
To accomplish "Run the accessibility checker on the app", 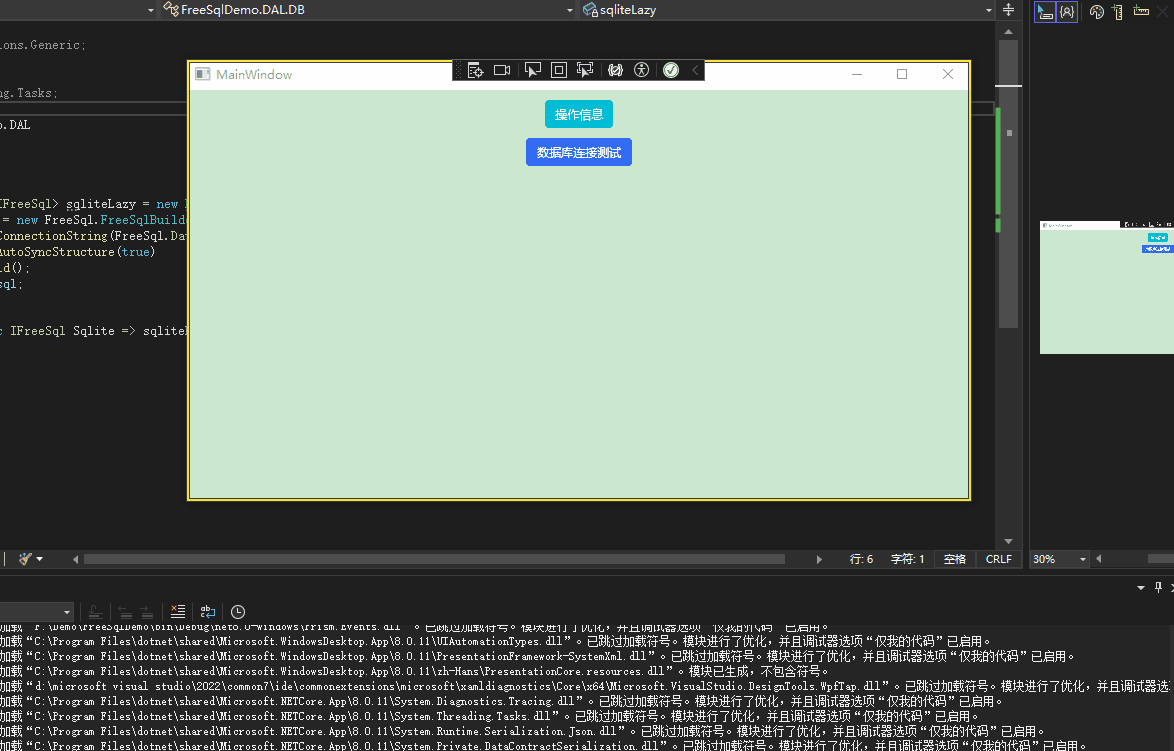I will click(x=641, y=70).
